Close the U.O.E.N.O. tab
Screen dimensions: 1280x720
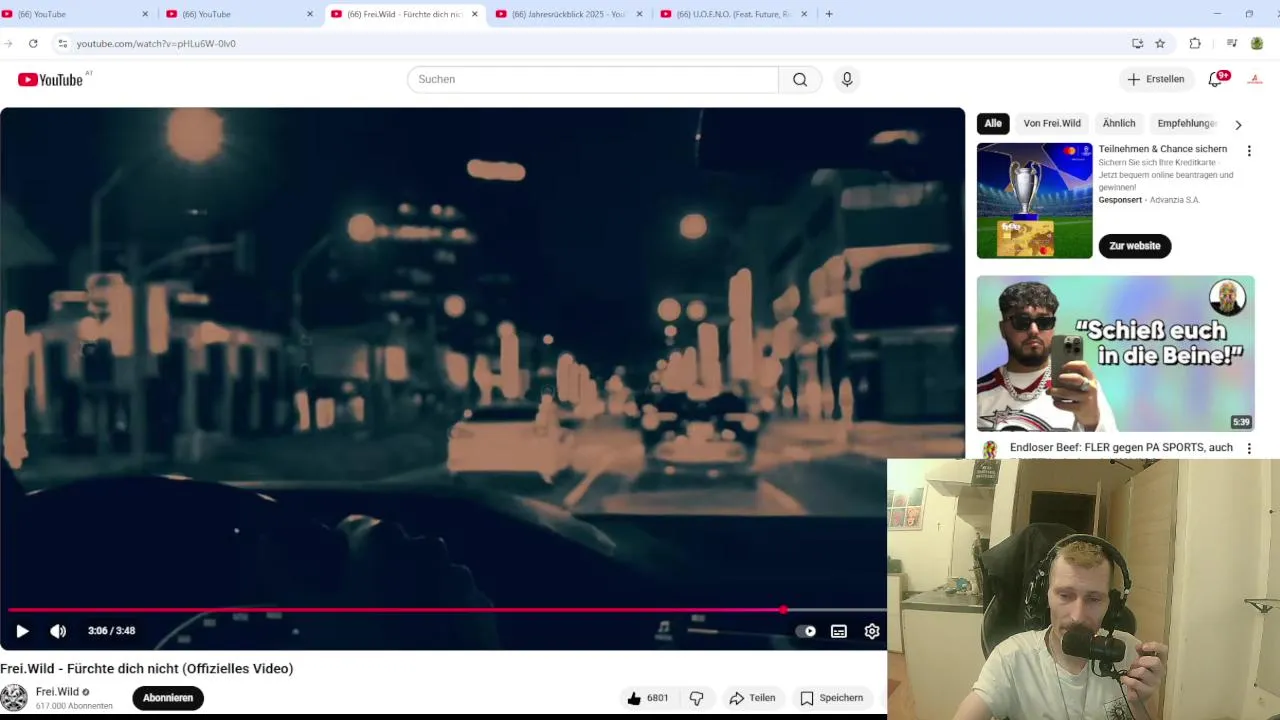(x=804, y=14)
